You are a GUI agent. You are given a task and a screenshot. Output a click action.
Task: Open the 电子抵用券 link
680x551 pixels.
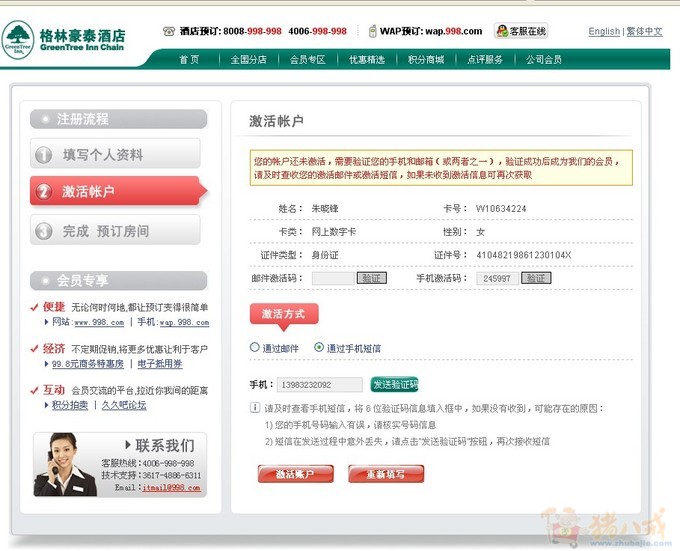160,364
